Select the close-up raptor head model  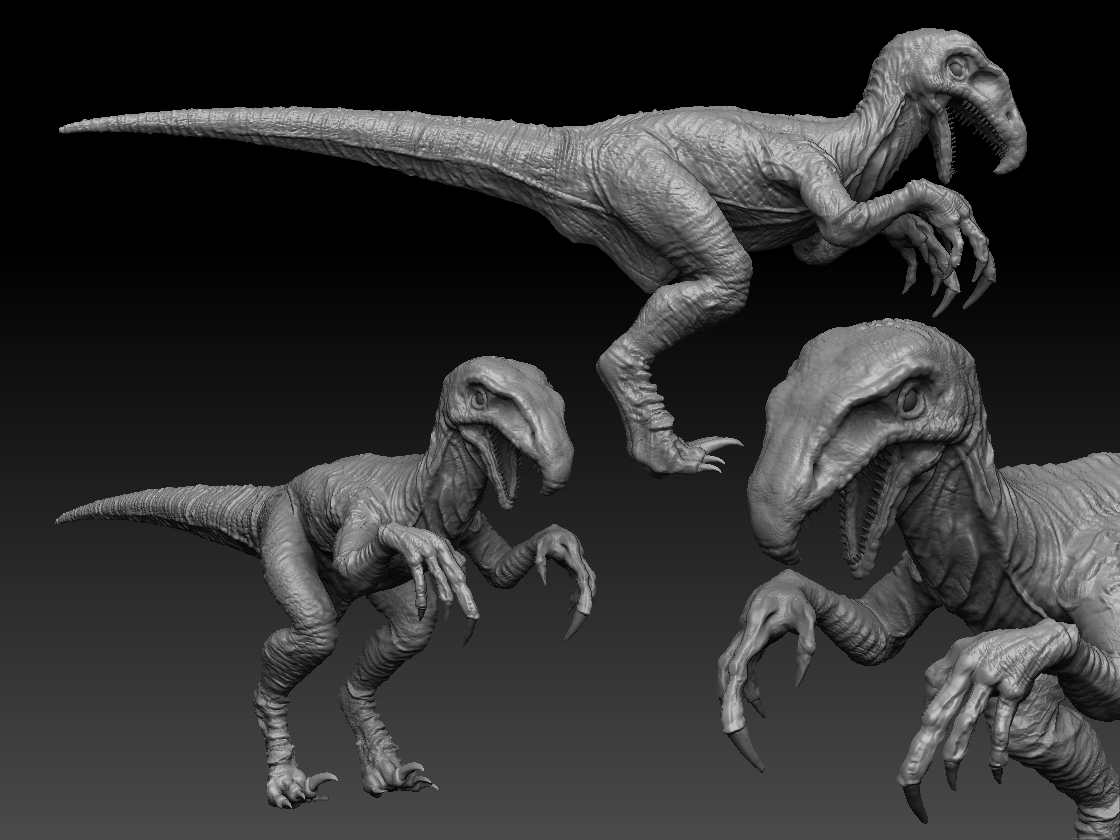[921, 579]
